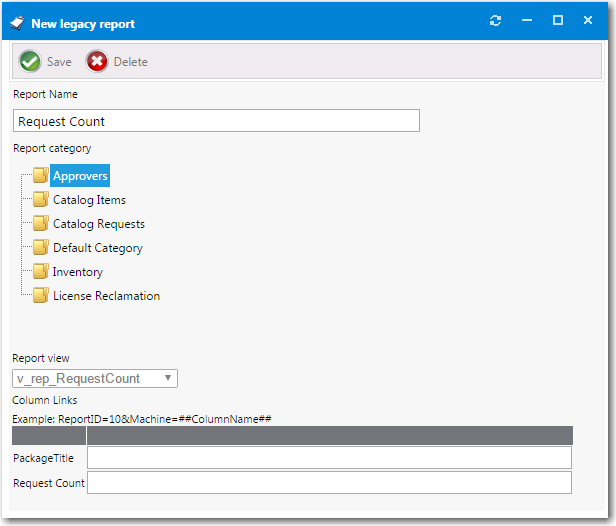Image resolution: width=616 pixels, height=526 pixels.
Task: Maximize the New legacy report window
Action: click(558, 21)
